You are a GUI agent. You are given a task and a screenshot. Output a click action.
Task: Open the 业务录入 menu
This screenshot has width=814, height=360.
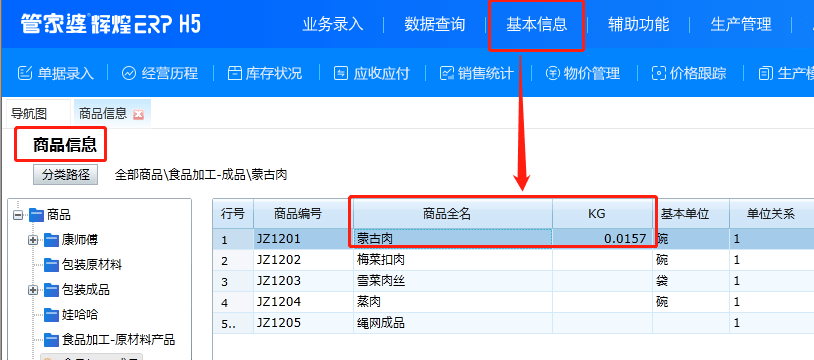click(x=333, y=24)
